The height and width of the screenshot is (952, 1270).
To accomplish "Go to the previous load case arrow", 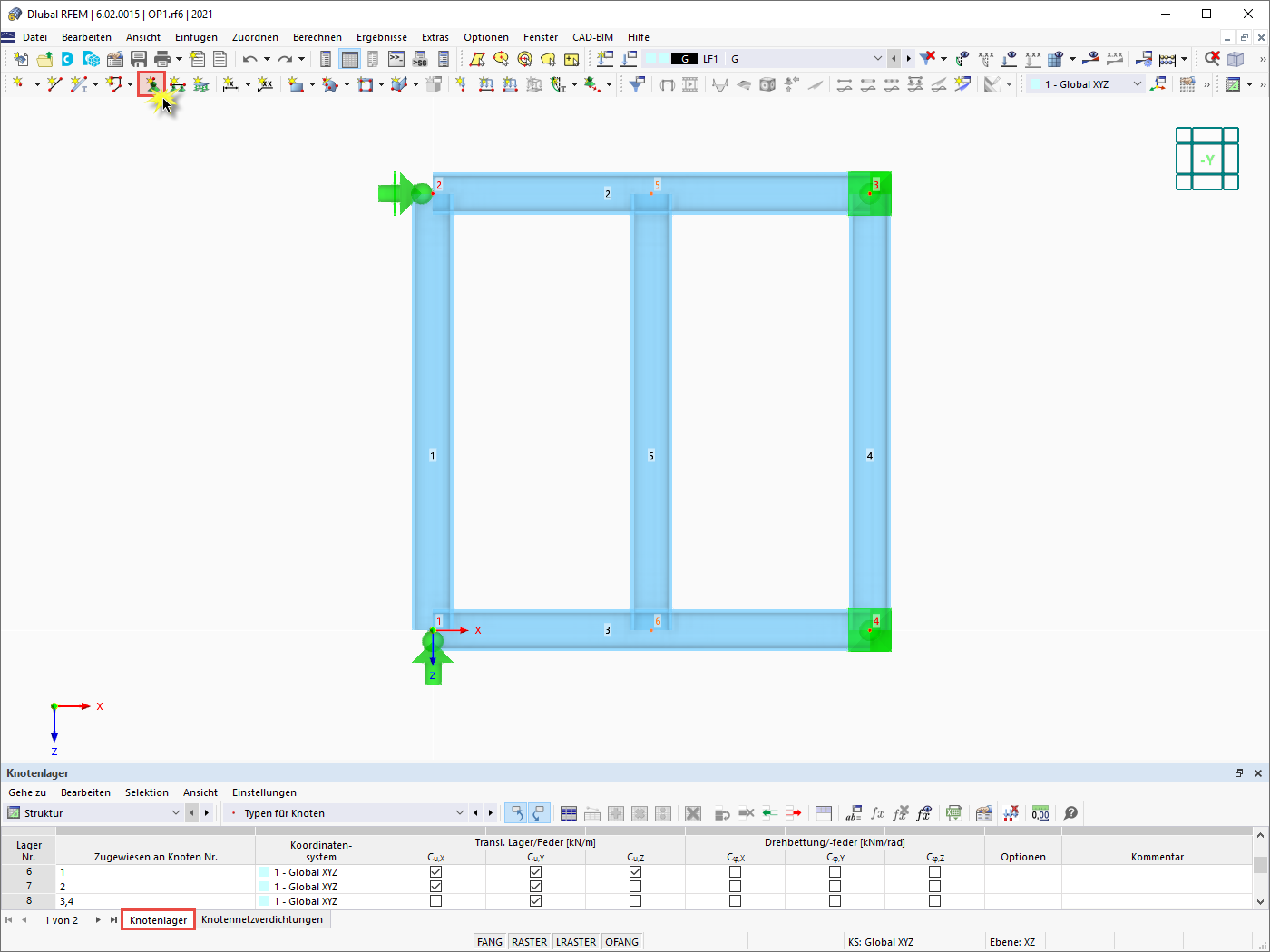I will click(894, 59).
